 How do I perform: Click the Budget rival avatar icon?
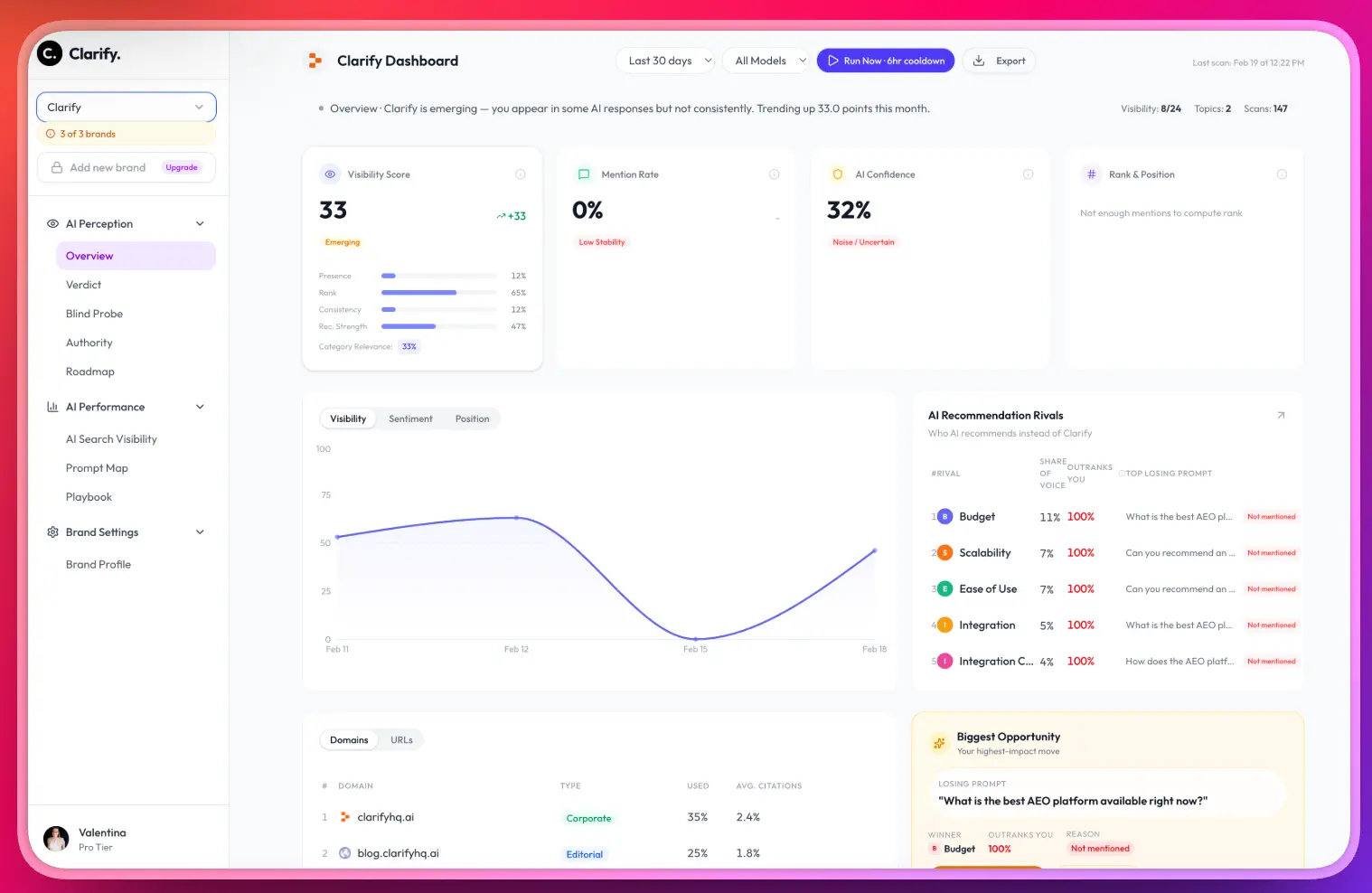point(944,517)
